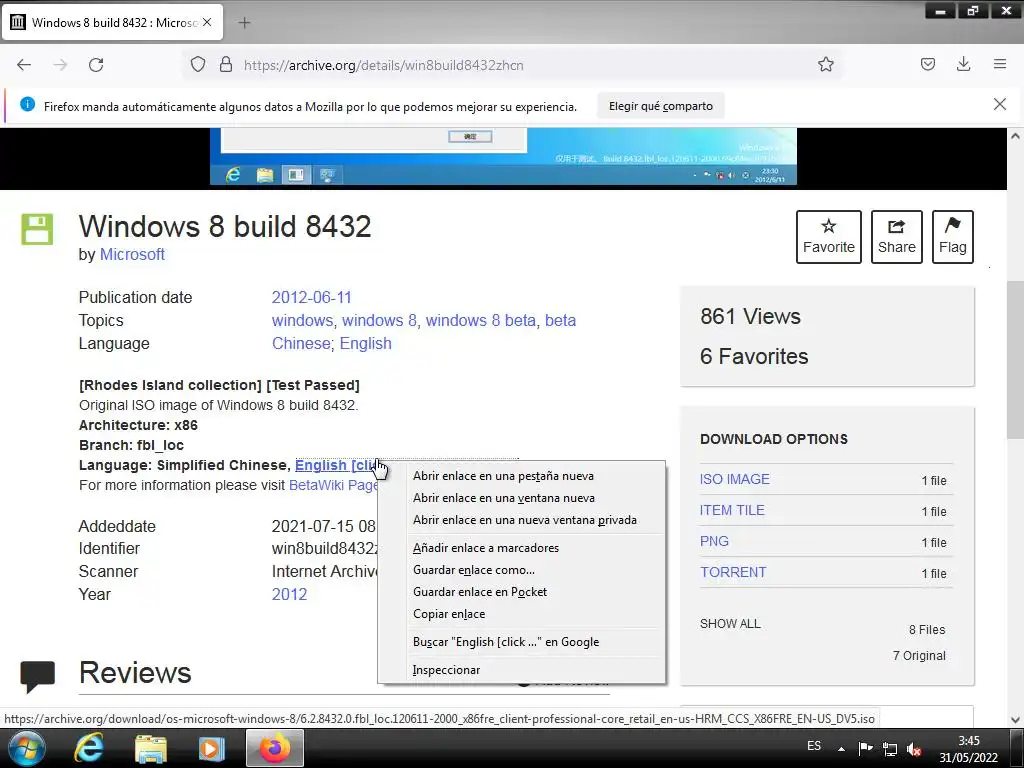Save page to Pocket toolbar icon
Viewport: 1024px width, 768px height.
click(928, 65)
